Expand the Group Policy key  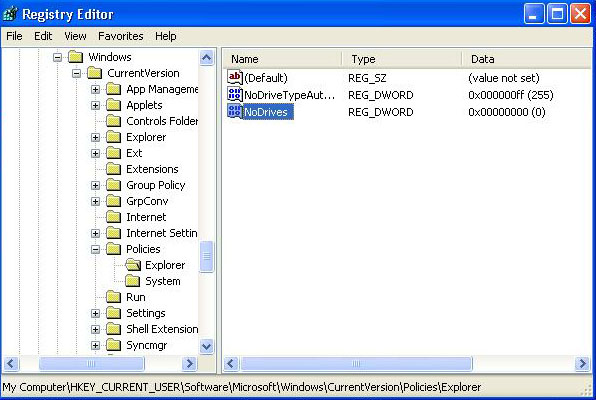(x=95, y=185)
